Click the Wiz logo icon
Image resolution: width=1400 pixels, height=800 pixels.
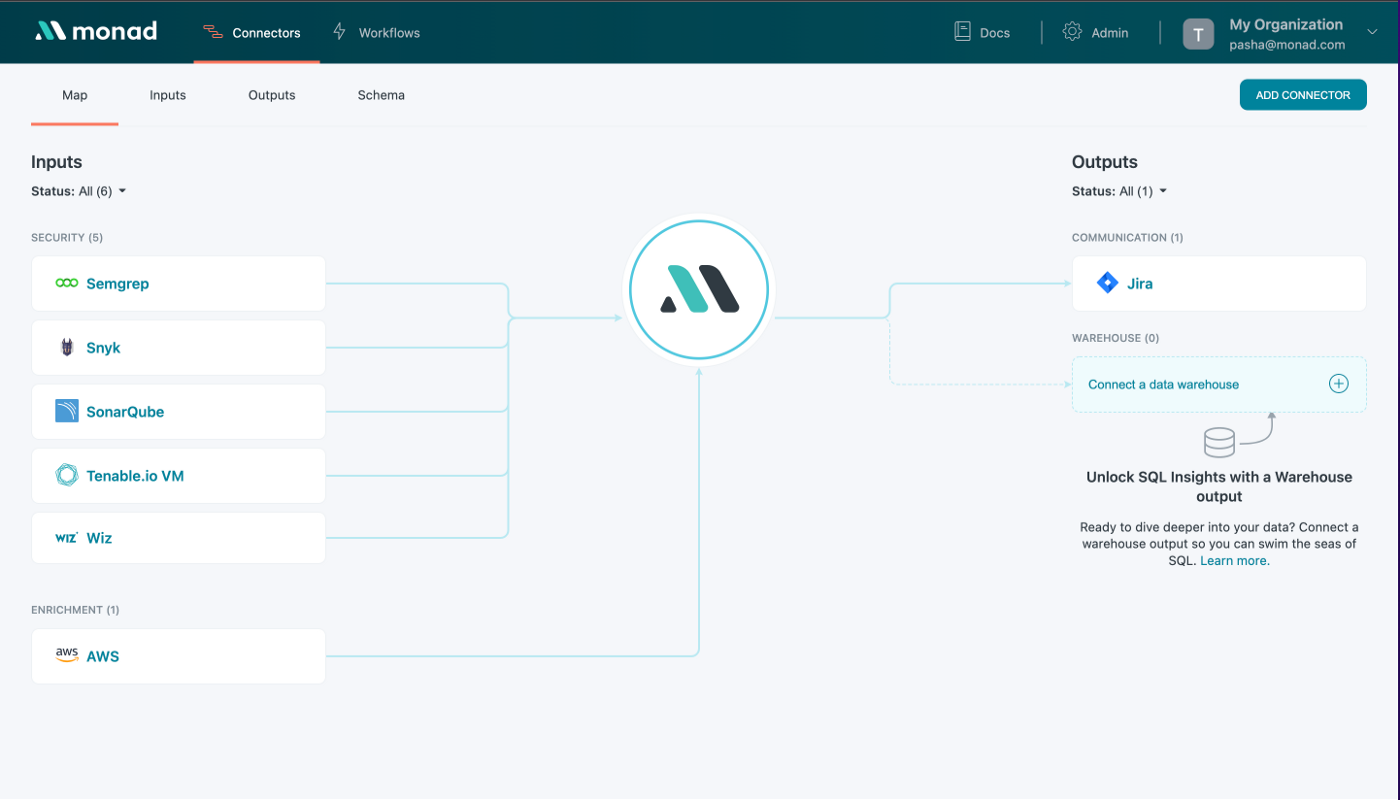[67, 538]
